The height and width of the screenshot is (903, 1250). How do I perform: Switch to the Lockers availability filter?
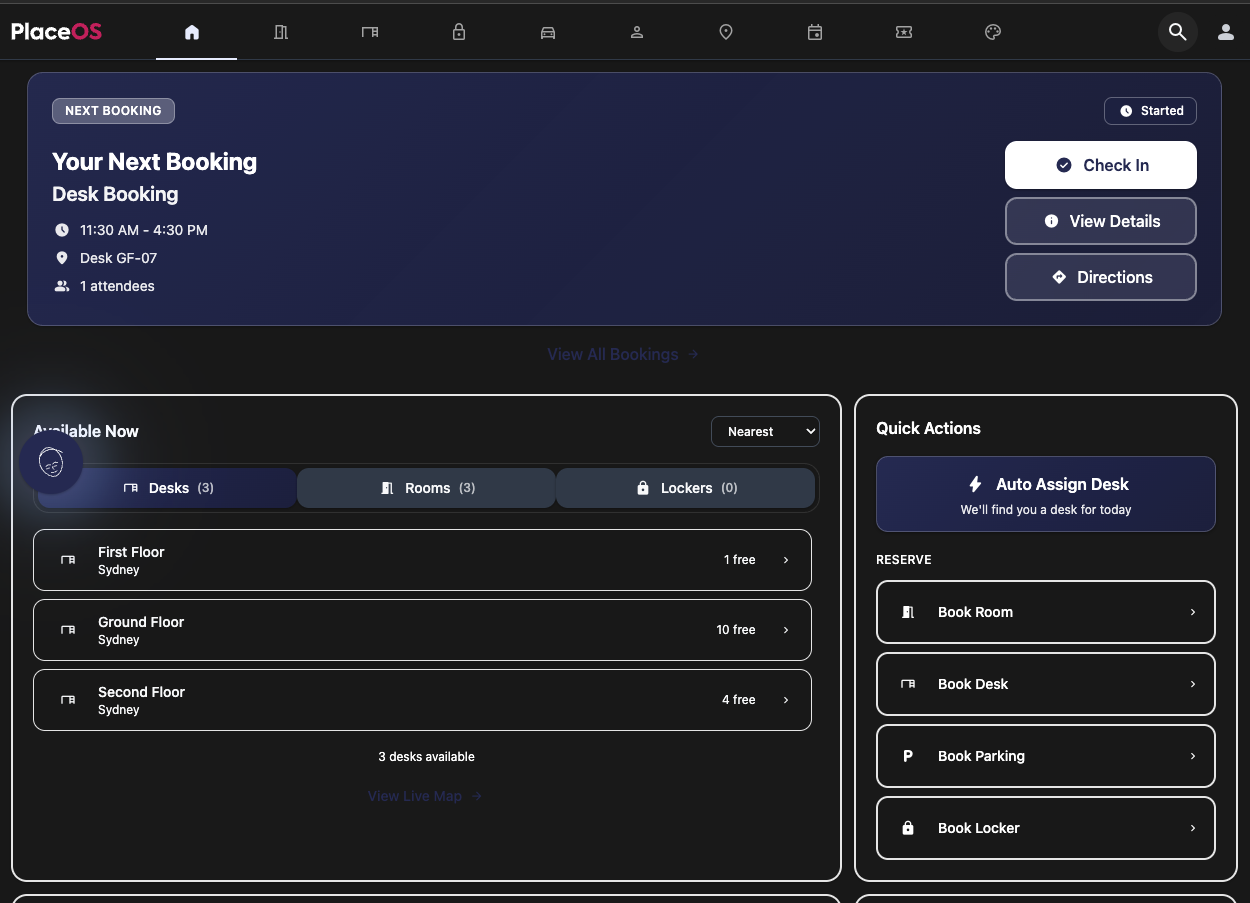point(685,488)
